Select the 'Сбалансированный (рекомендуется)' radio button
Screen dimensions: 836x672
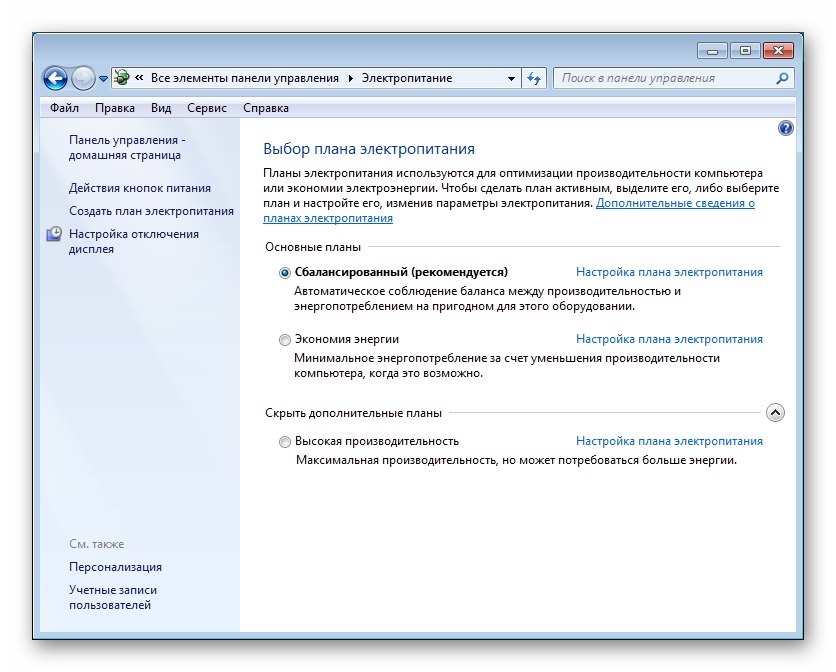pyautogui.click(x=285, y=273)
